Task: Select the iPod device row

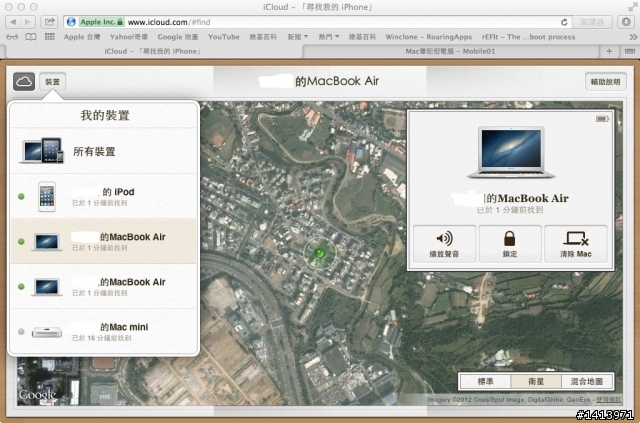Action: point(104,196)
